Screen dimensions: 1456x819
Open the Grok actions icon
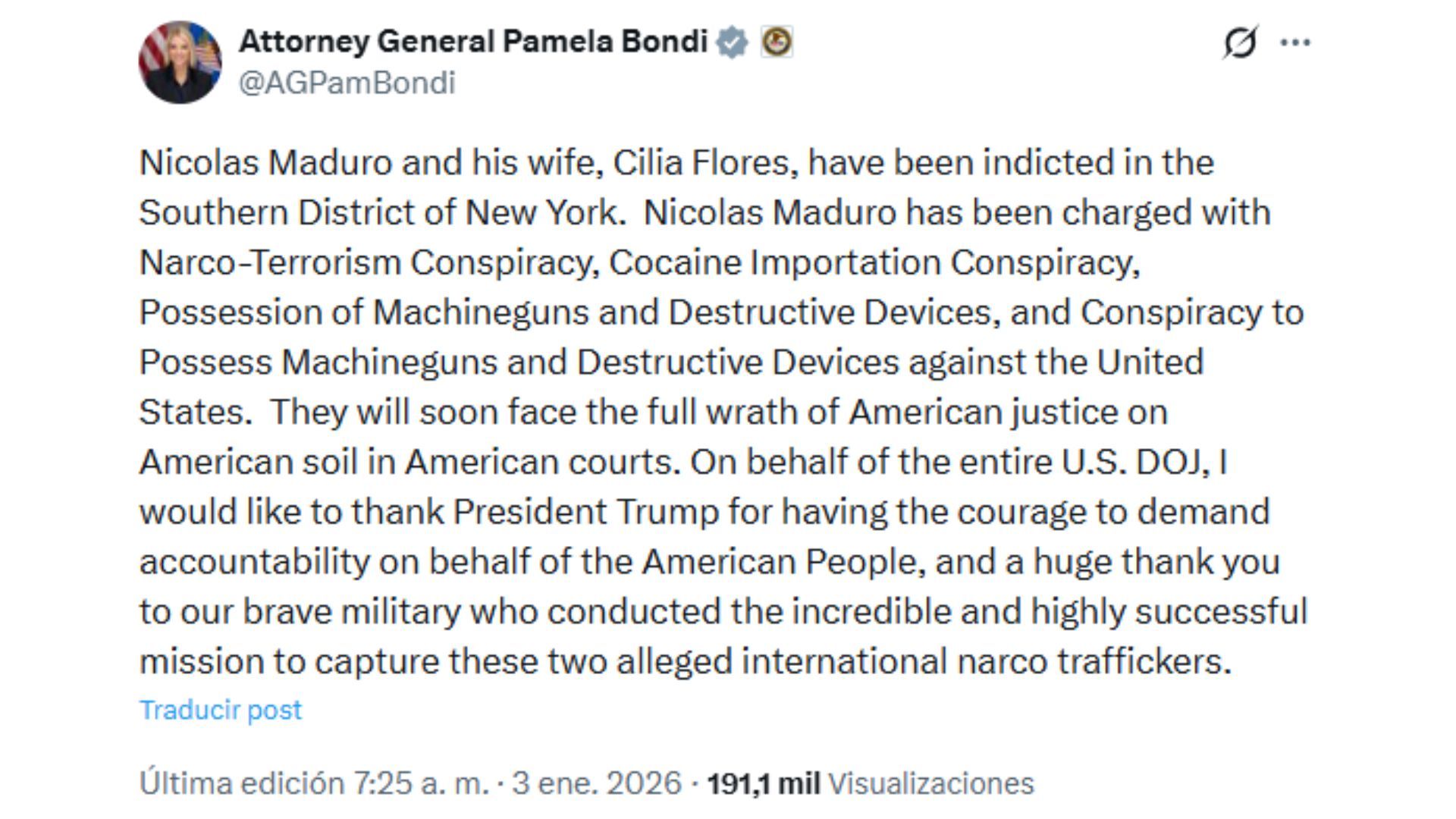pos(1239,43)
